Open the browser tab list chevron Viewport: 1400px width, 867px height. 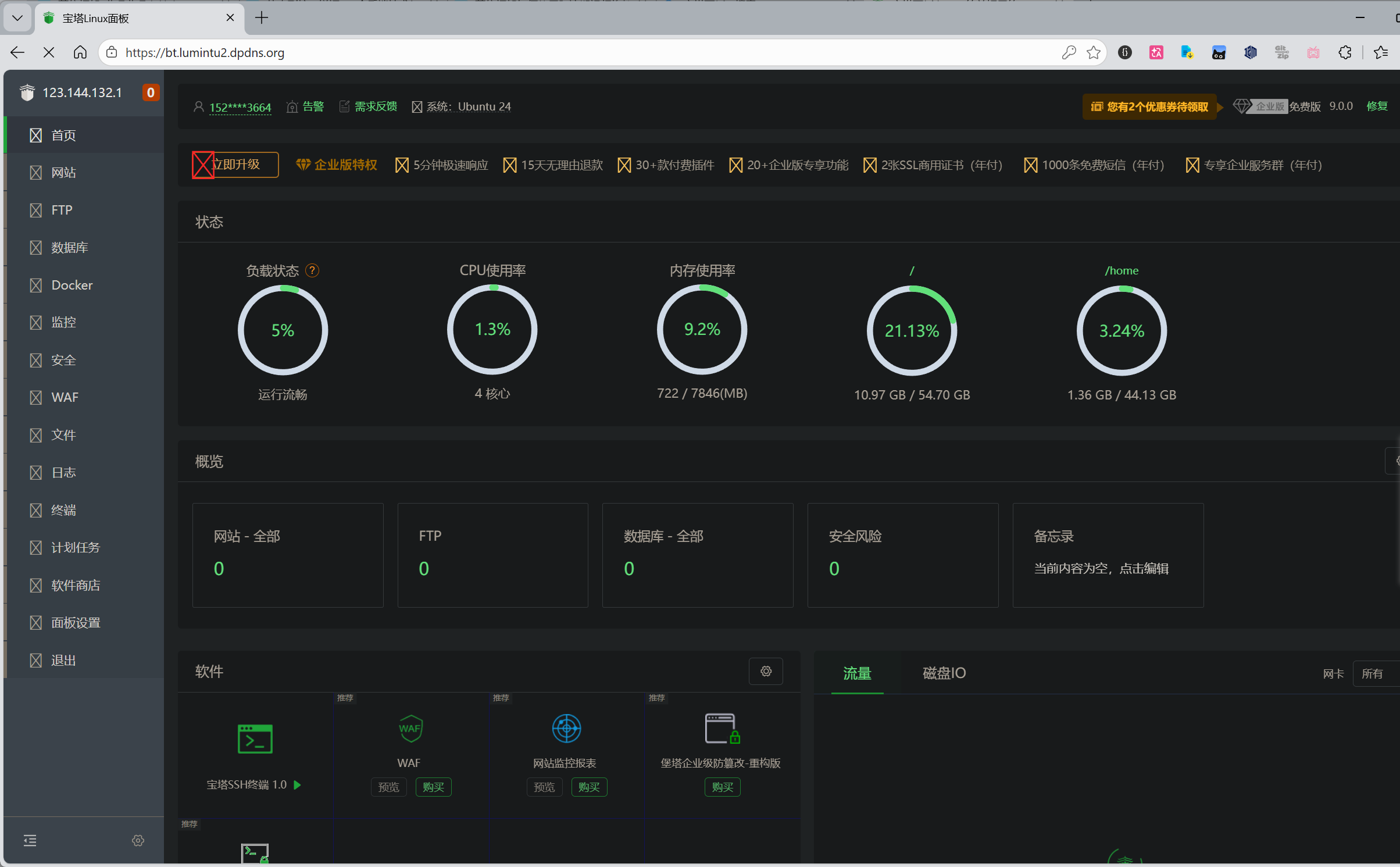(x=17, y=18)
